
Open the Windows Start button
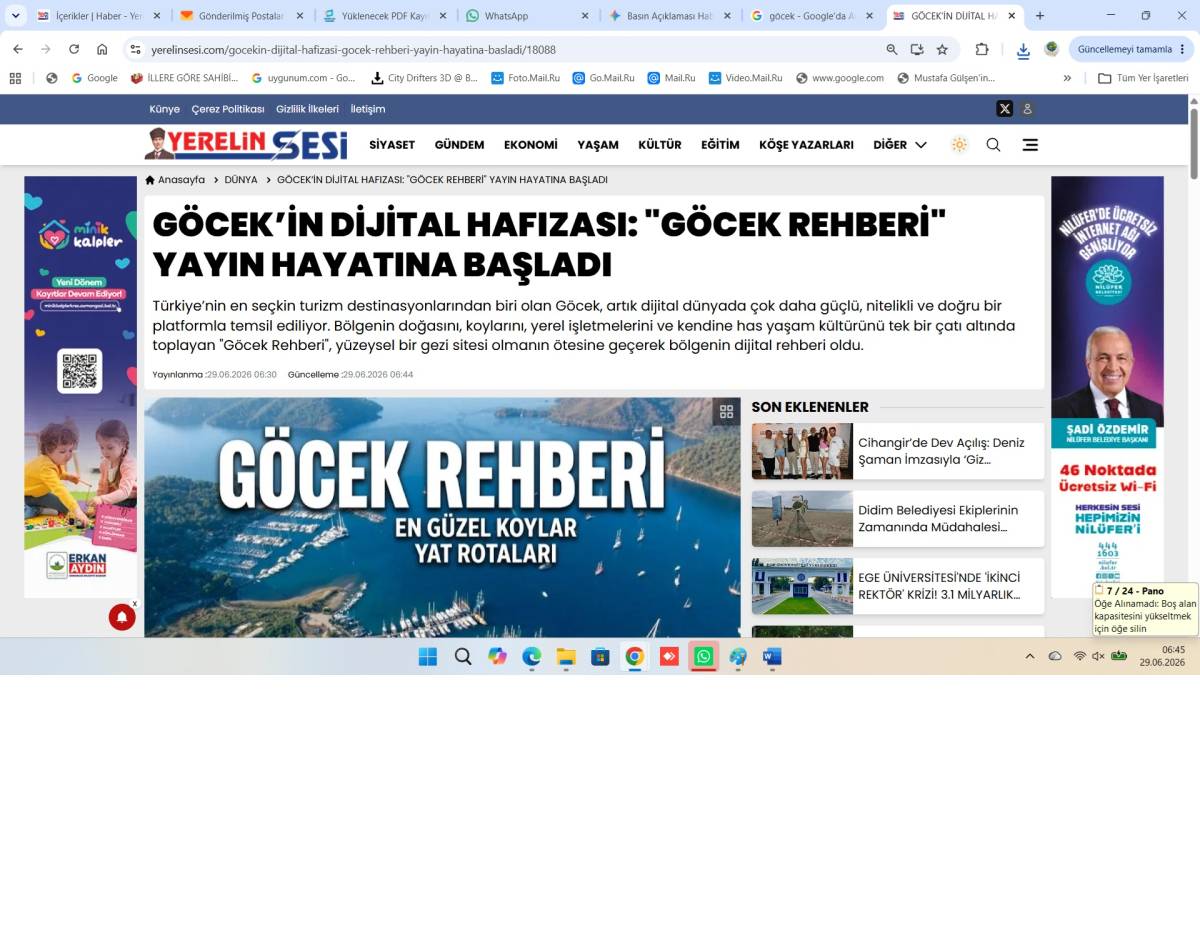pos(428,656)
